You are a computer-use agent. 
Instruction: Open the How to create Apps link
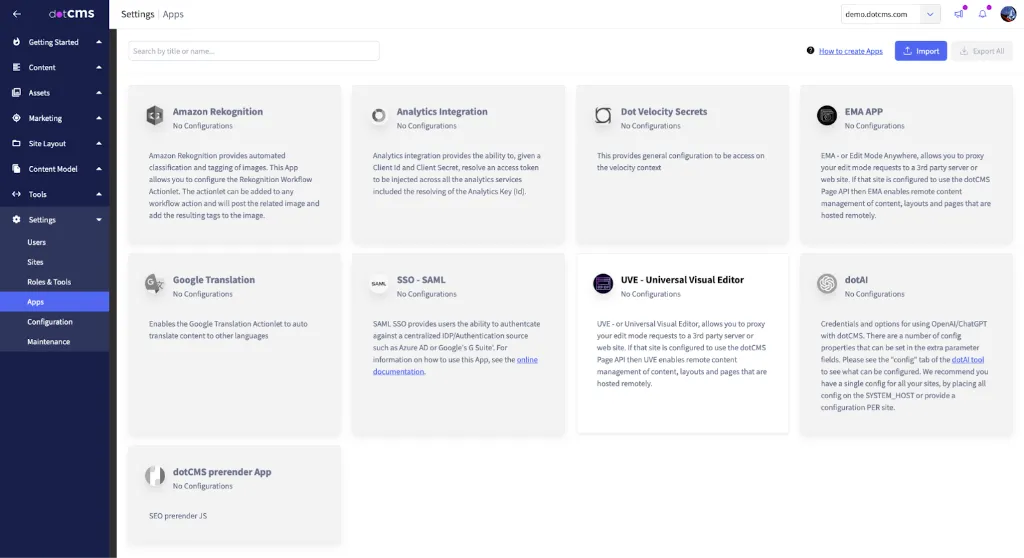point(850,51)
